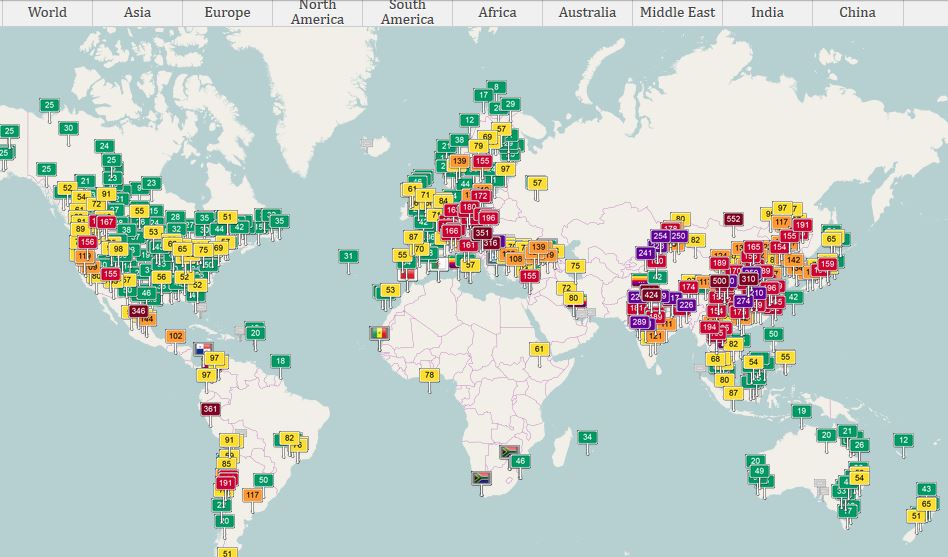Click the green 46 marker in southern Africa
Viewport: 948px width, 557px height.
(x=519, y=461)
